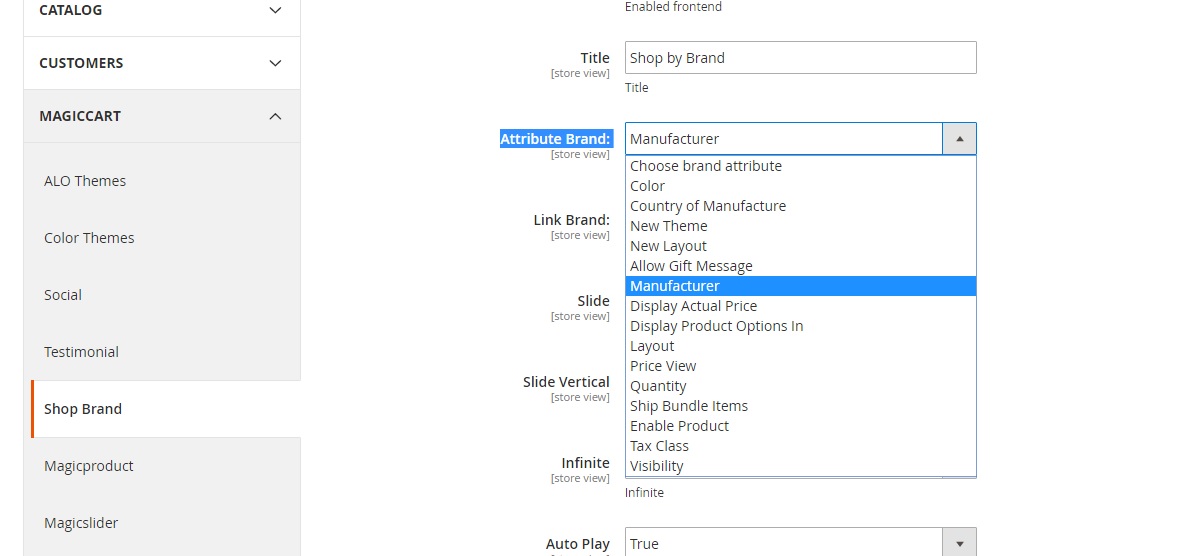Image resolution: width=1178 pixels, height=556 pixels.
Task: Pick the Manufacturer option
Action: pos(674,286)
